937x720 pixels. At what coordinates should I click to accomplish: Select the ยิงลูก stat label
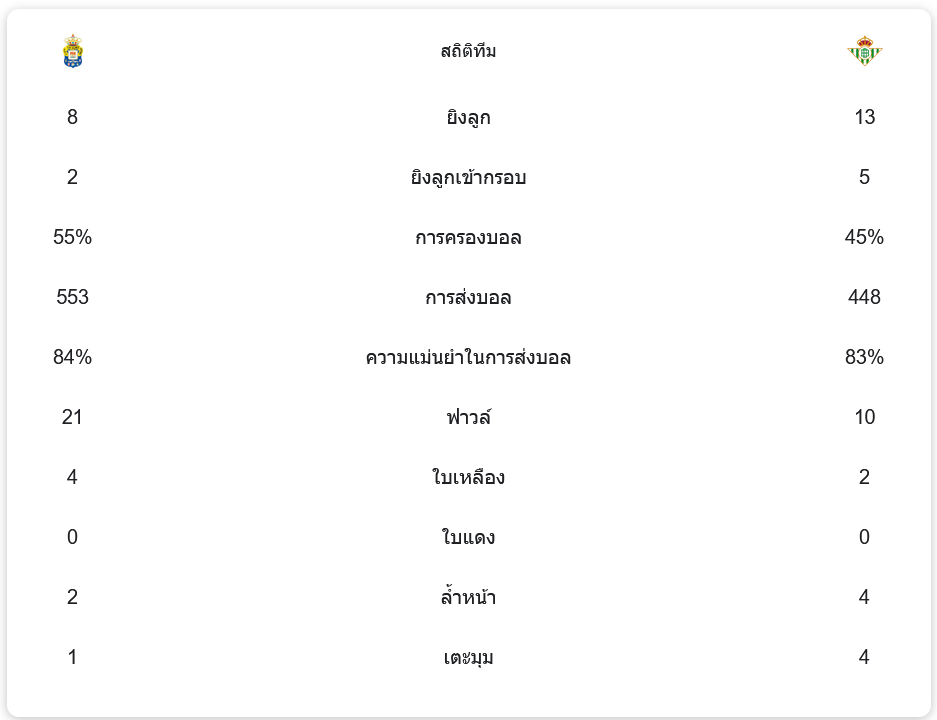(x=468, y=118)
